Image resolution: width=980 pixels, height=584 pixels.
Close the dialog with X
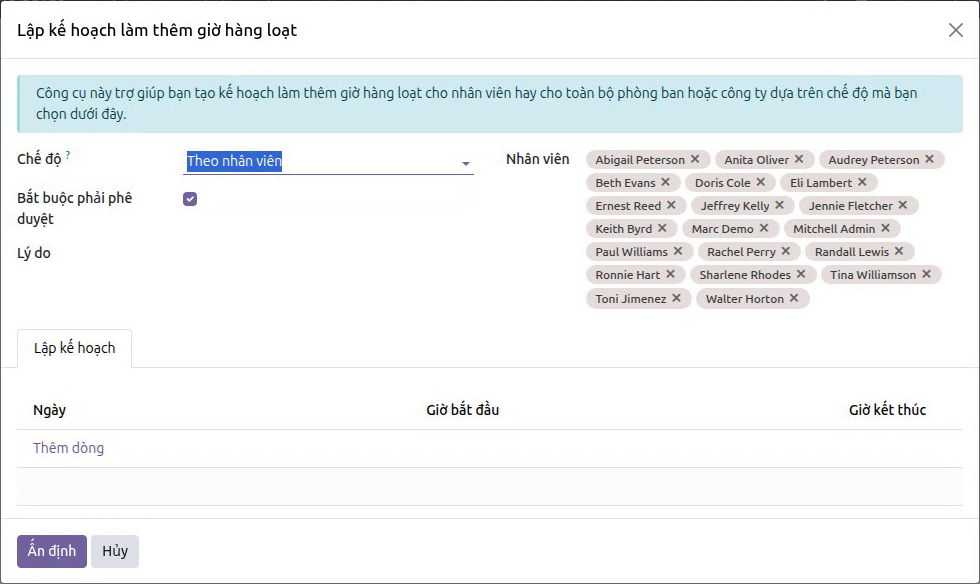point(956,30)
